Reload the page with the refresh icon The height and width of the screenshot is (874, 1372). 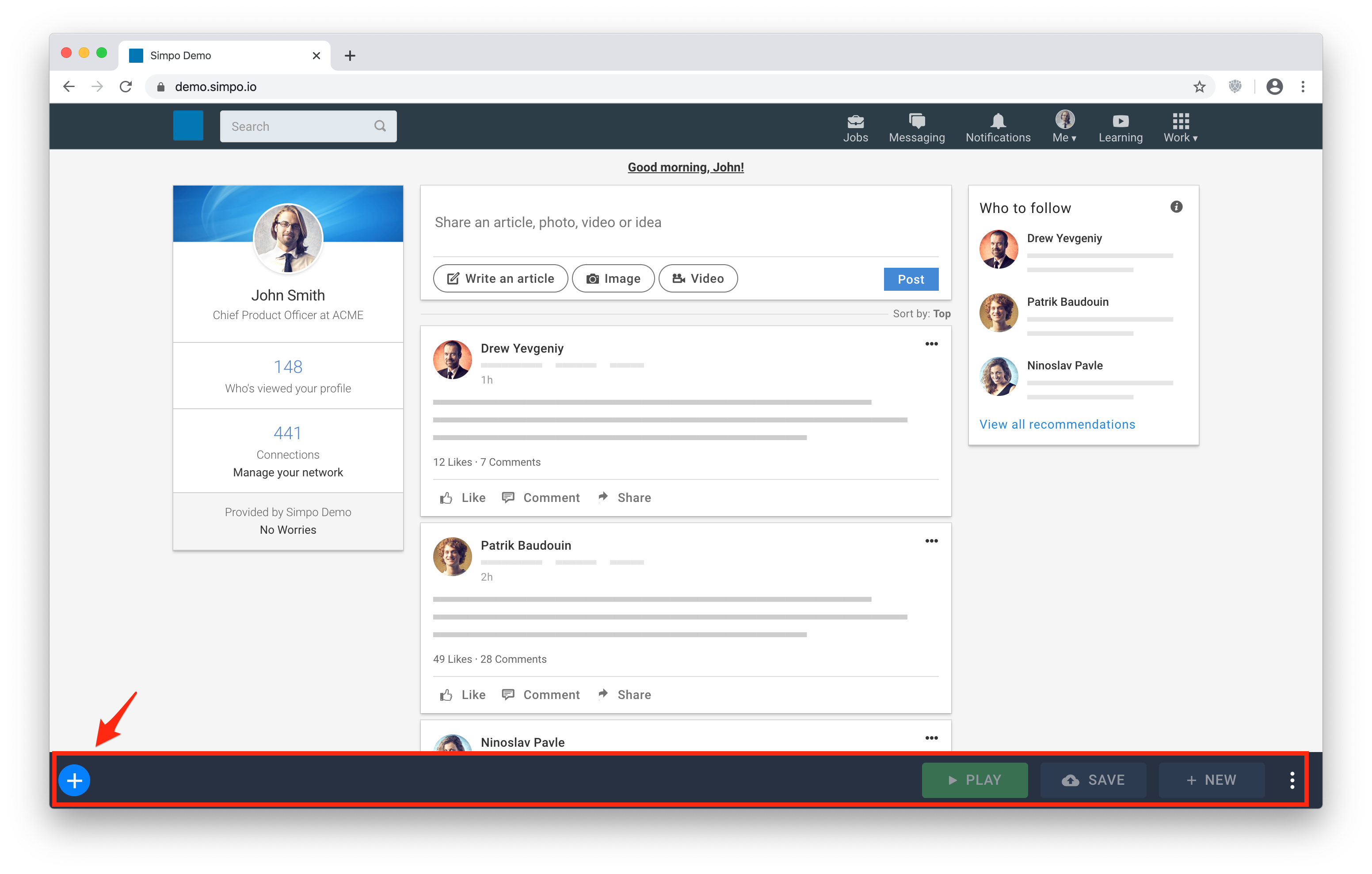coord(126,87)
